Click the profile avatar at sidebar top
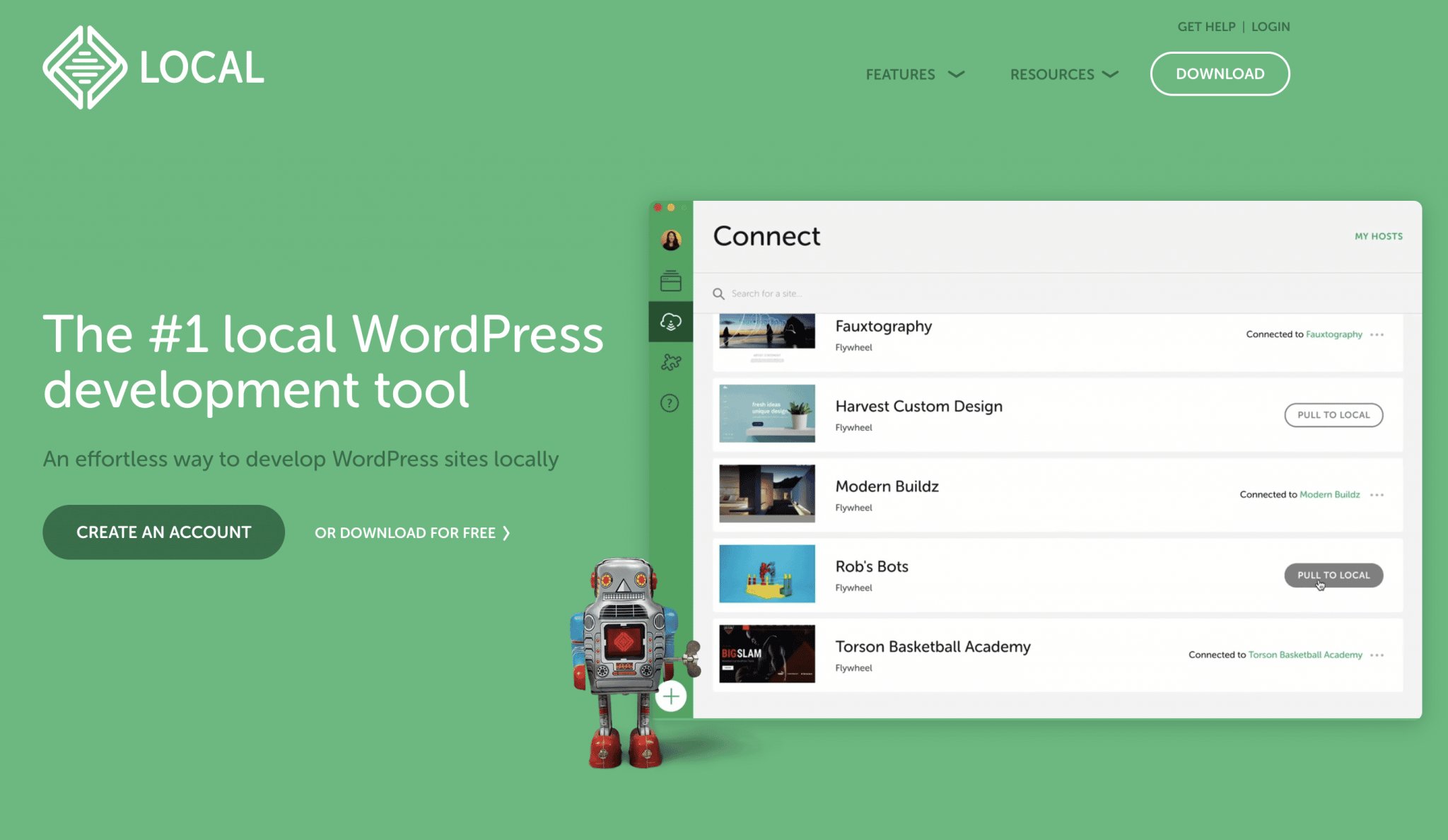 click(x=670, y=240)
